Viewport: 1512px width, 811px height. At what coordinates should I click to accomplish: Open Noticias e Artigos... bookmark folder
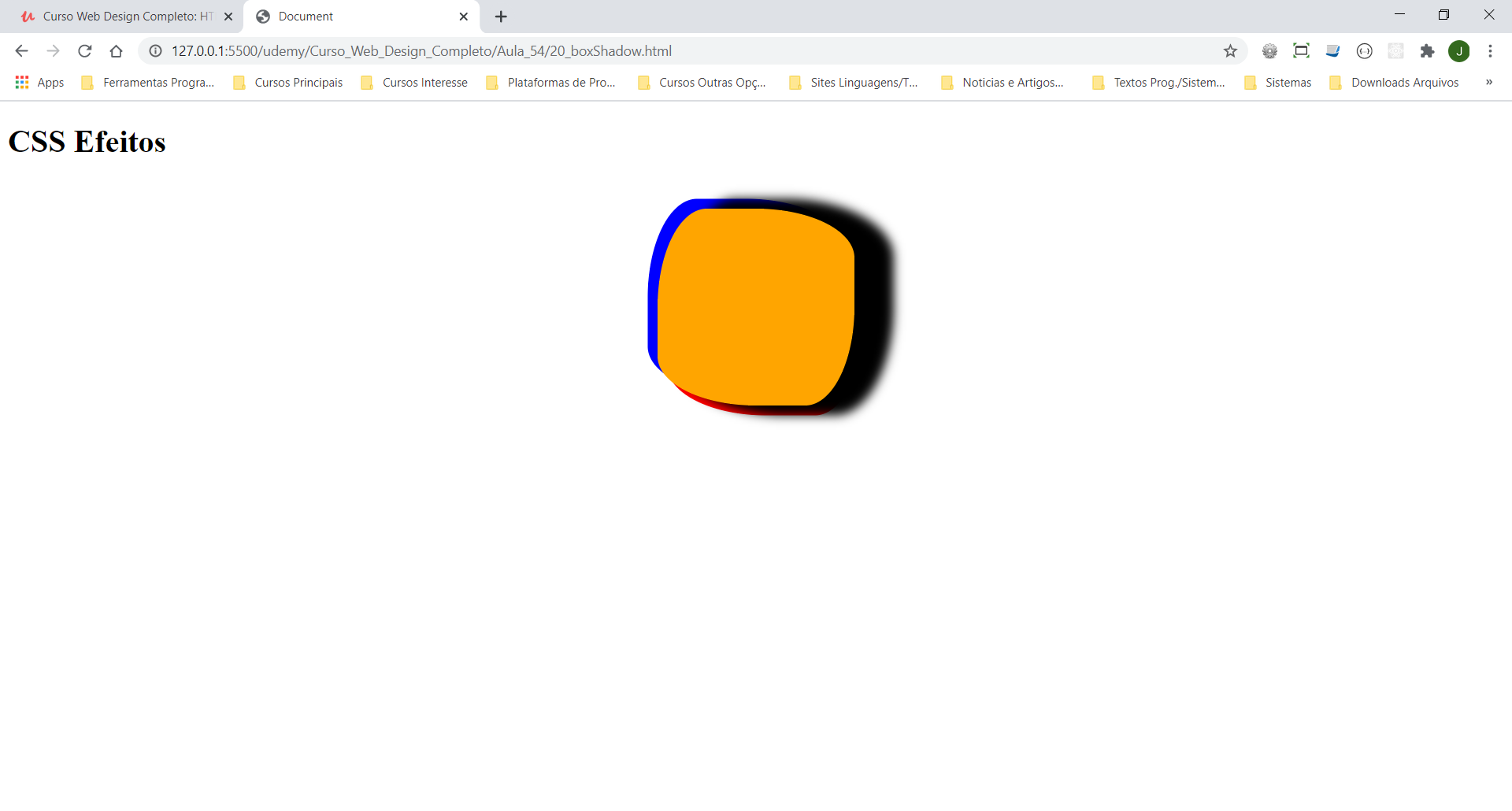1003,83
